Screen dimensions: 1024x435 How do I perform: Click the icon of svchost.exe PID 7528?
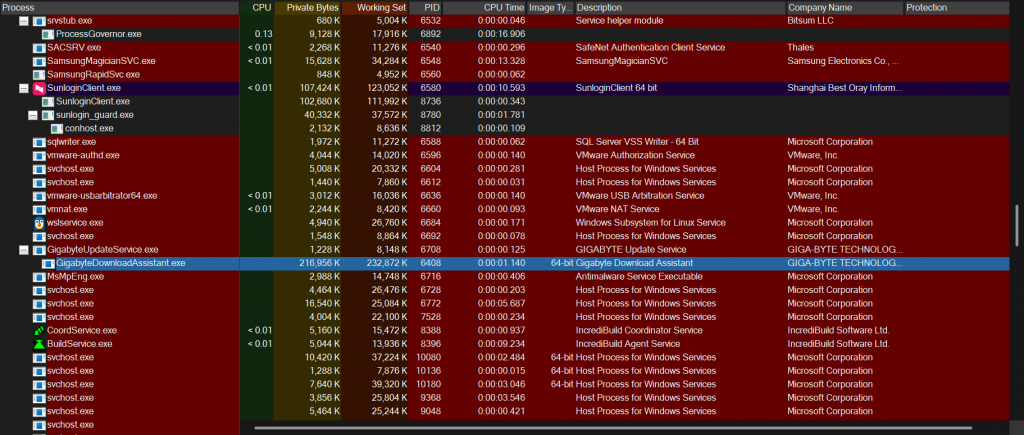(39, 317)
